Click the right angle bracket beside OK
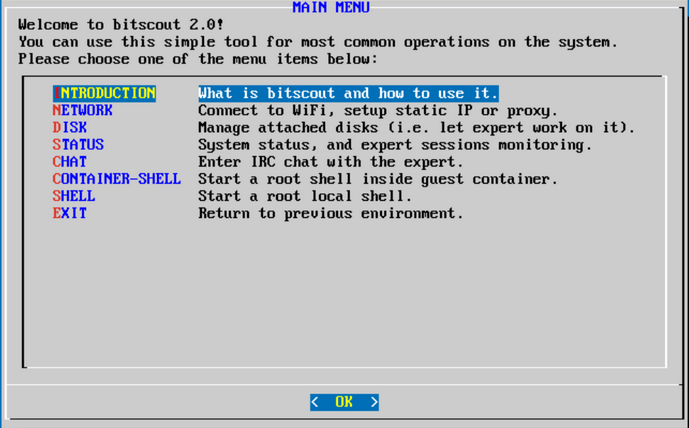689x428 pixels. coord(374,402)
